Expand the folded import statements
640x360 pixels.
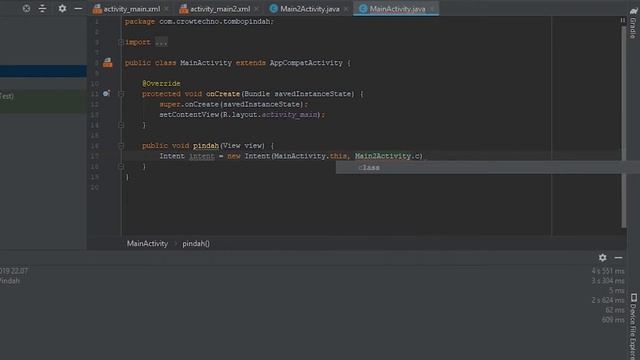tap(162, 42)
